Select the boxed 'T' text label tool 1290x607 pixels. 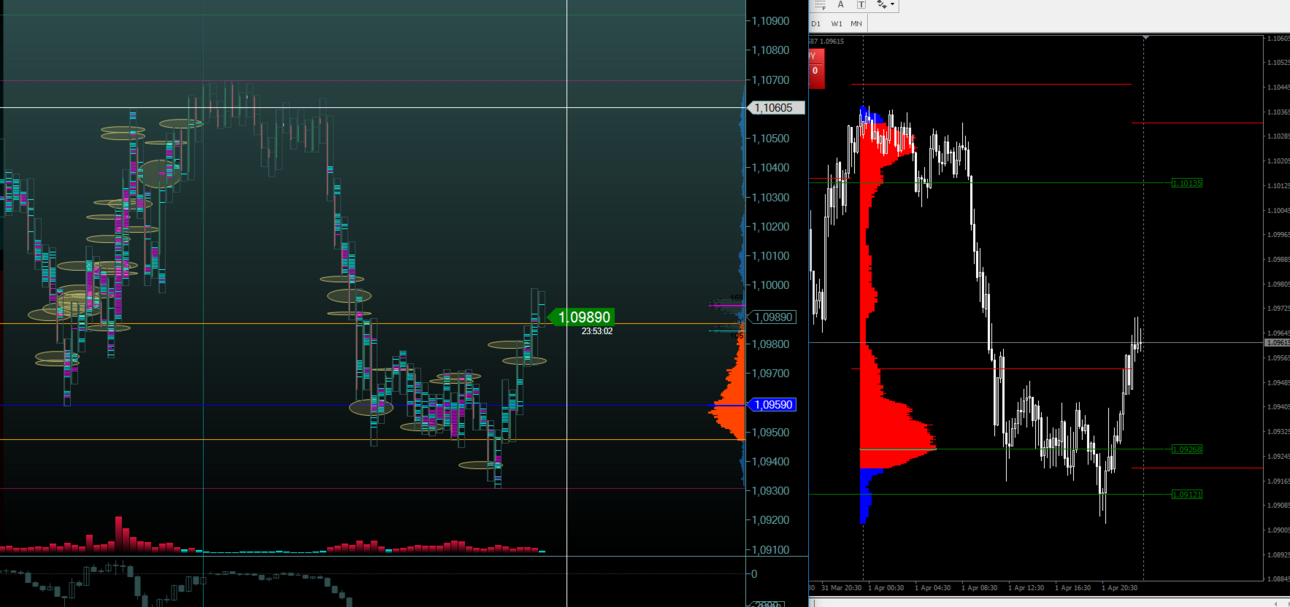(x=861, y=5)
